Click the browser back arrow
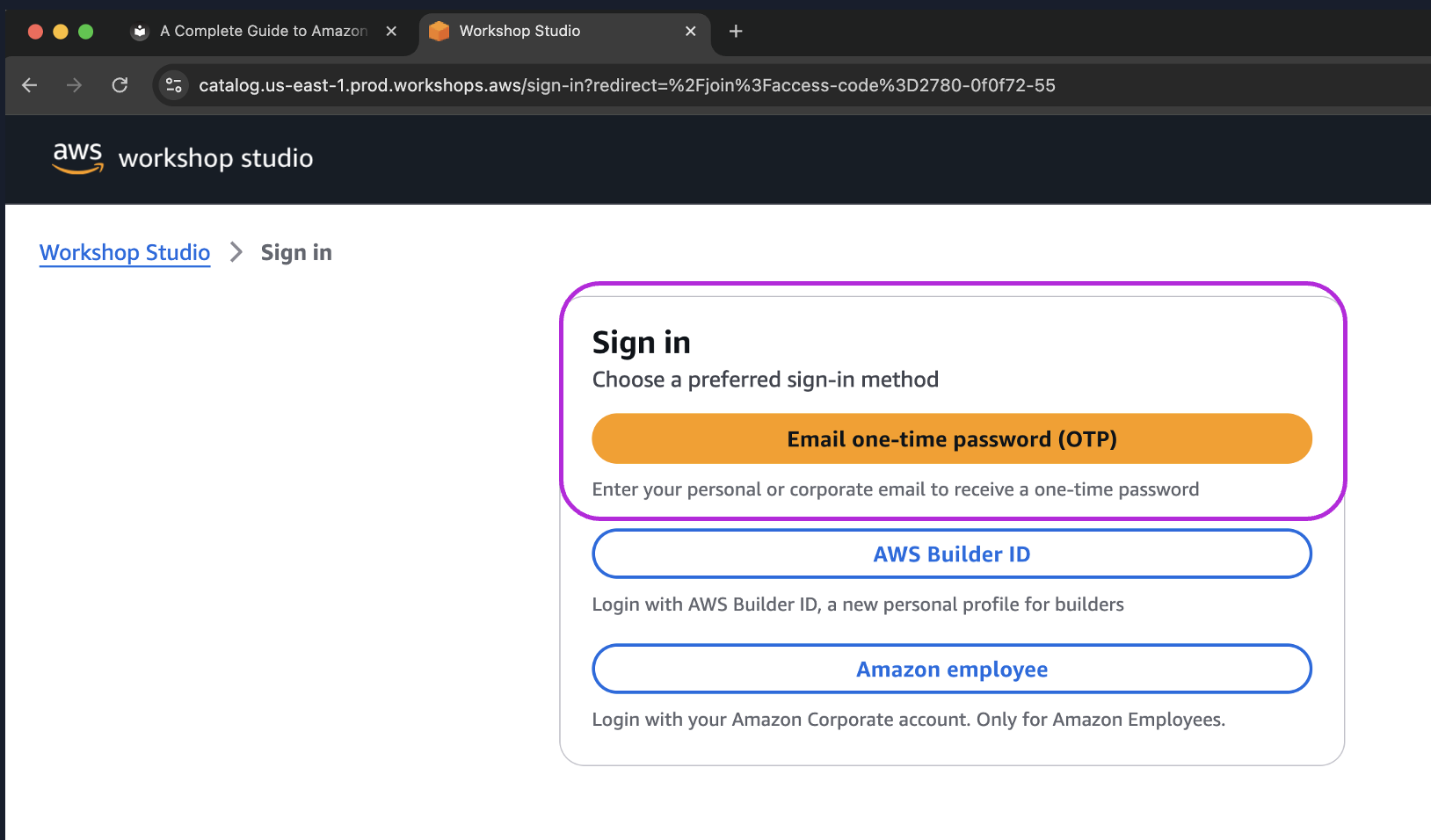 [30, 85]
